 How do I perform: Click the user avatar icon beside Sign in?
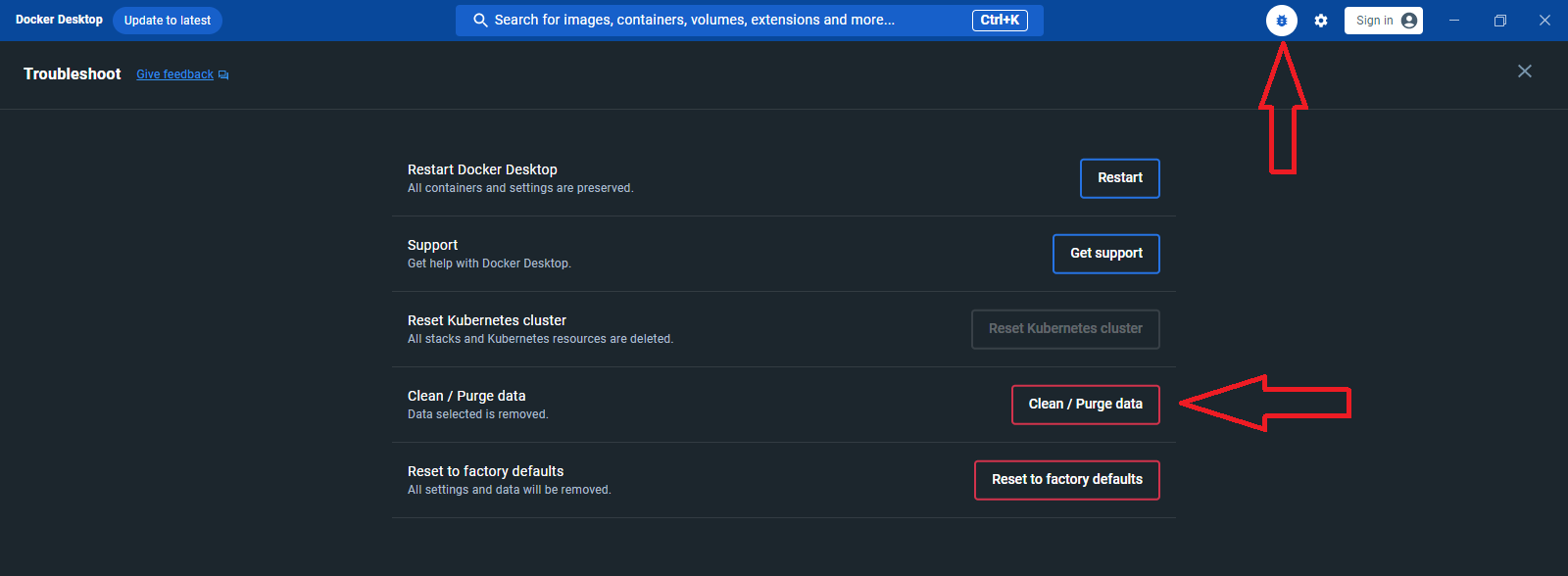pyautogui.click(x=1409, y=21)
